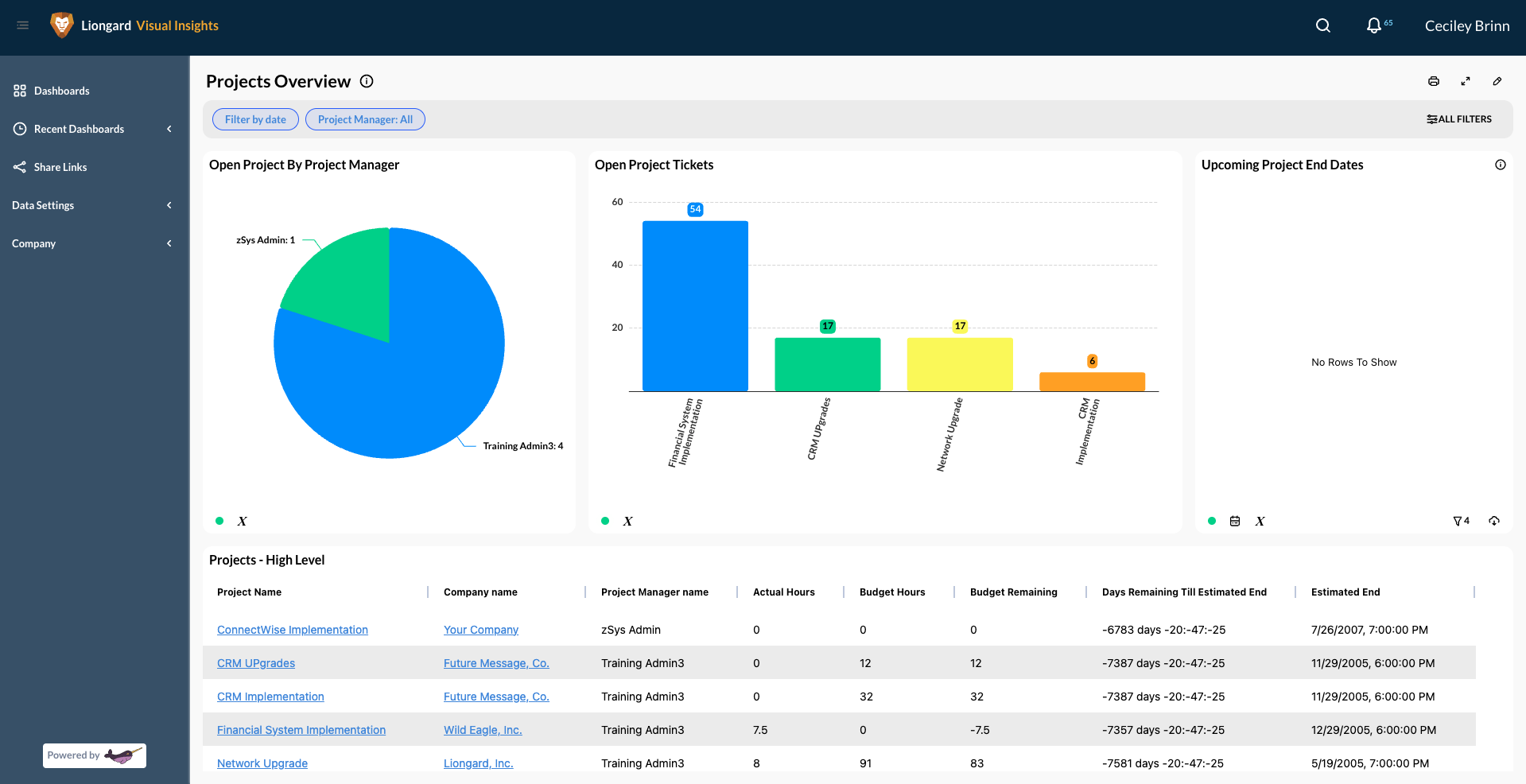
Task: Click the edit dashboard pencil icon
Action: click(1497, 81)
